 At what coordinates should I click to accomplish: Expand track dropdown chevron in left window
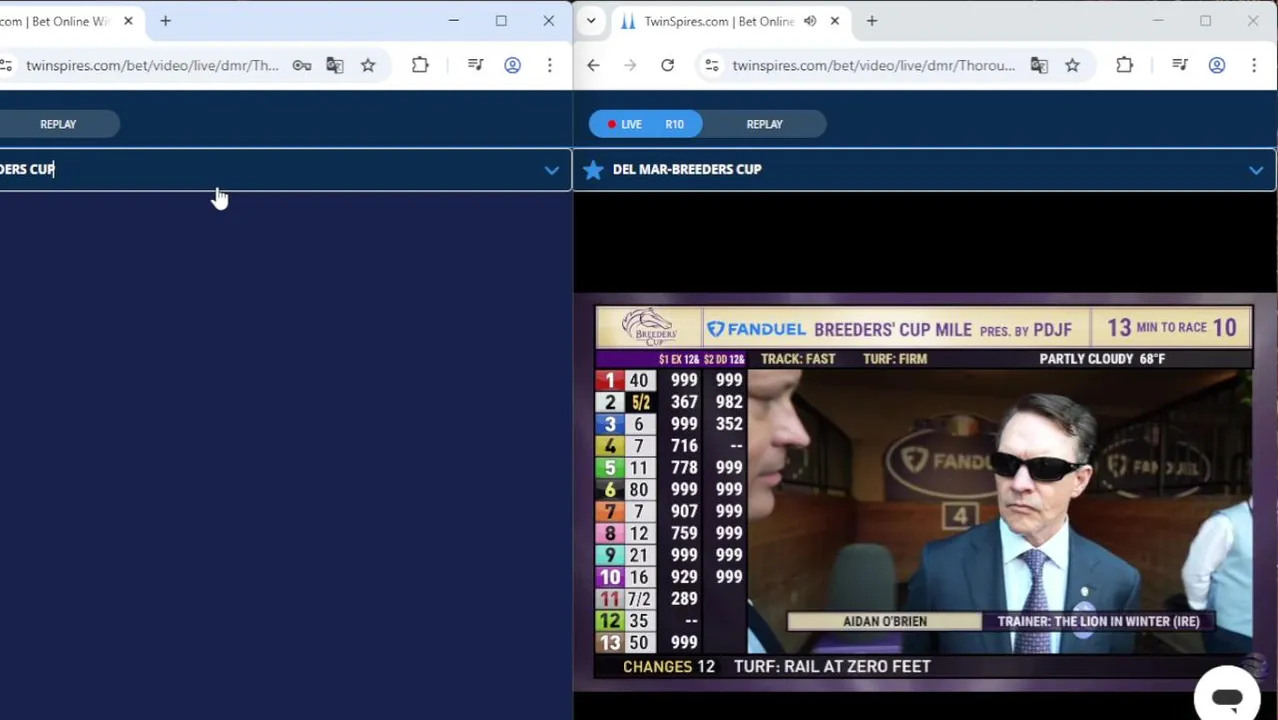[x=551, y=170]
